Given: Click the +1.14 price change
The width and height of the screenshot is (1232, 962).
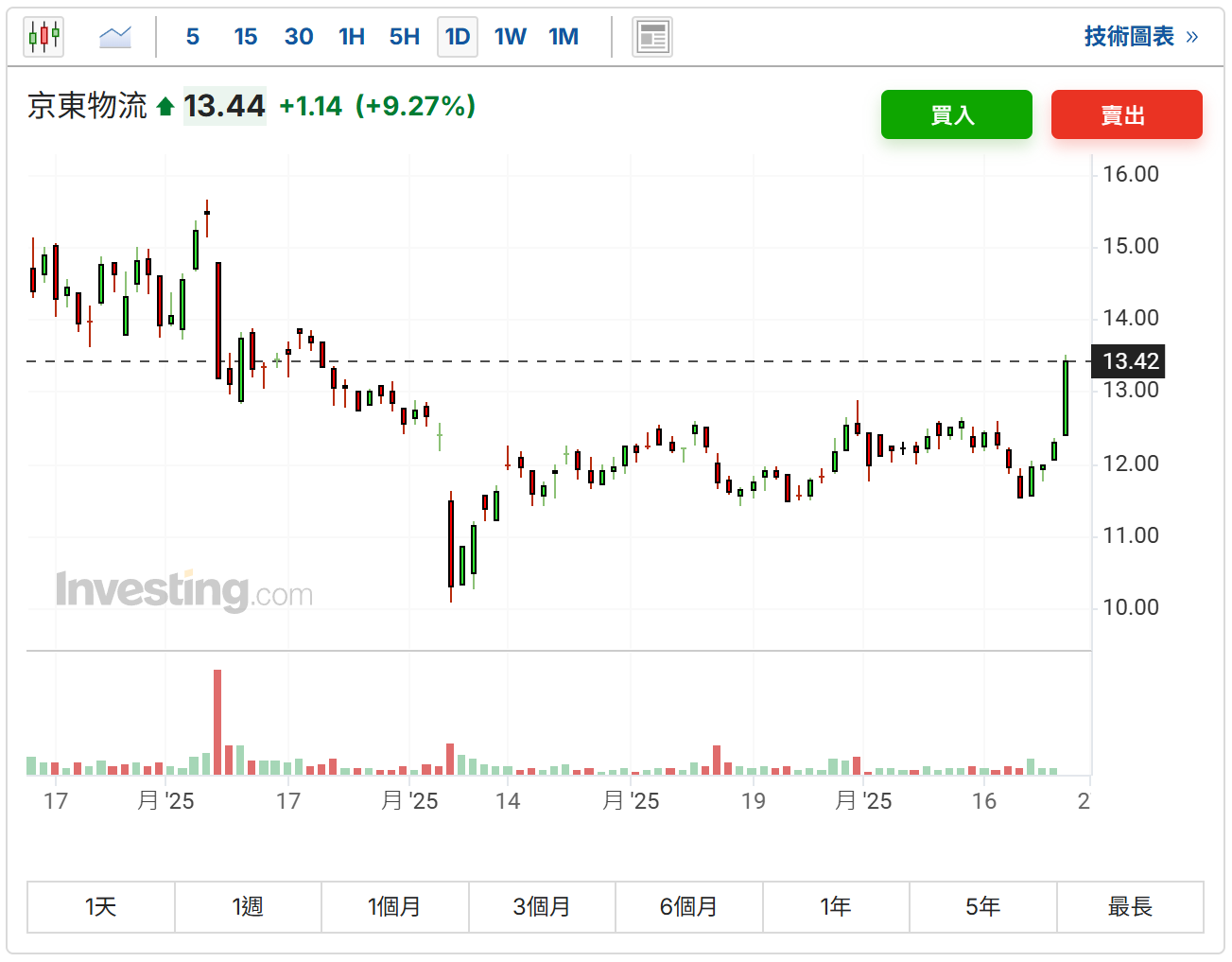Looking at the screenshot, I should click(310, 106).
